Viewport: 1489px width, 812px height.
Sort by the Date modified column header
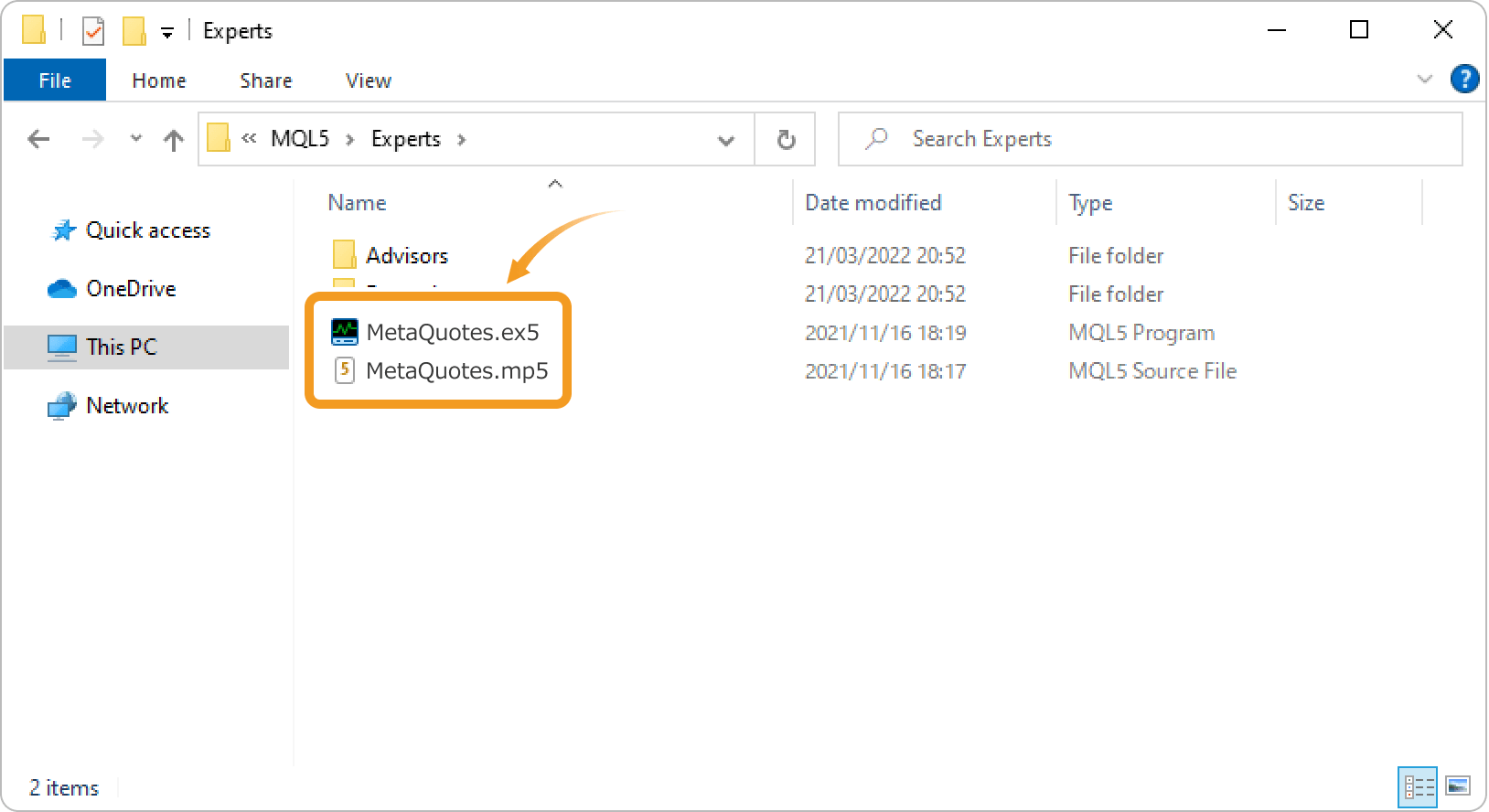873,203
